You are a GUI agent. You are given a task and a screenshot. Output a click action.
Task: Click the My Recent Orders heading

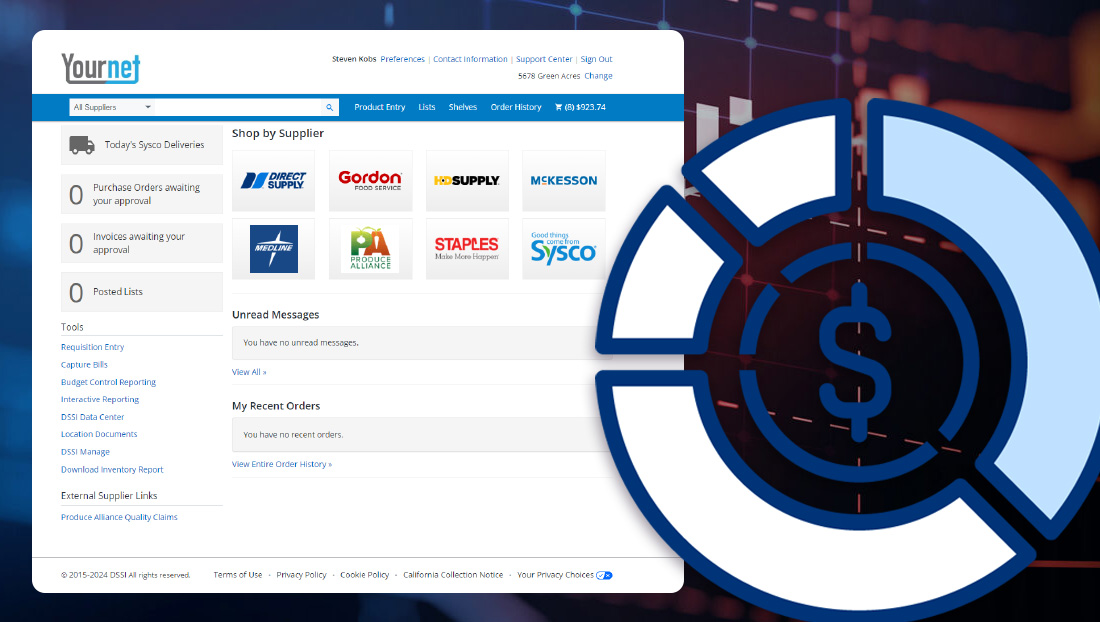[x=276, y=406]
